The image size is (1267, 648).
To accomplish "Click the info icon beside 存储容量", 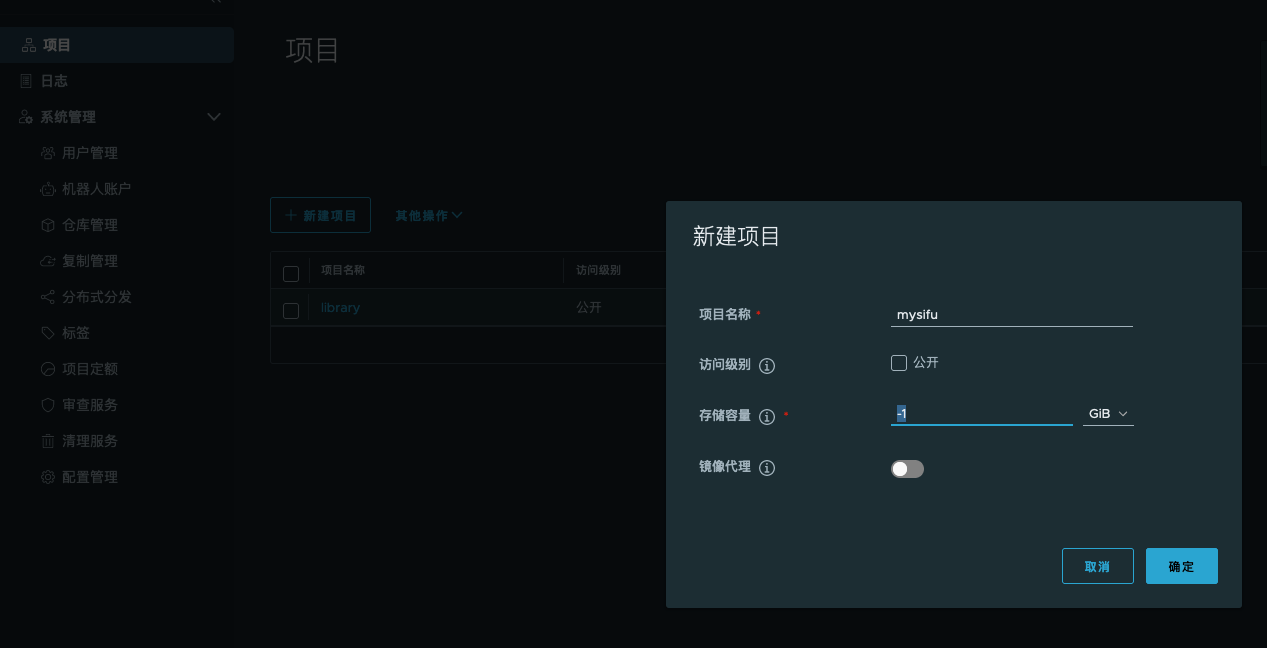I will point(767,417).
